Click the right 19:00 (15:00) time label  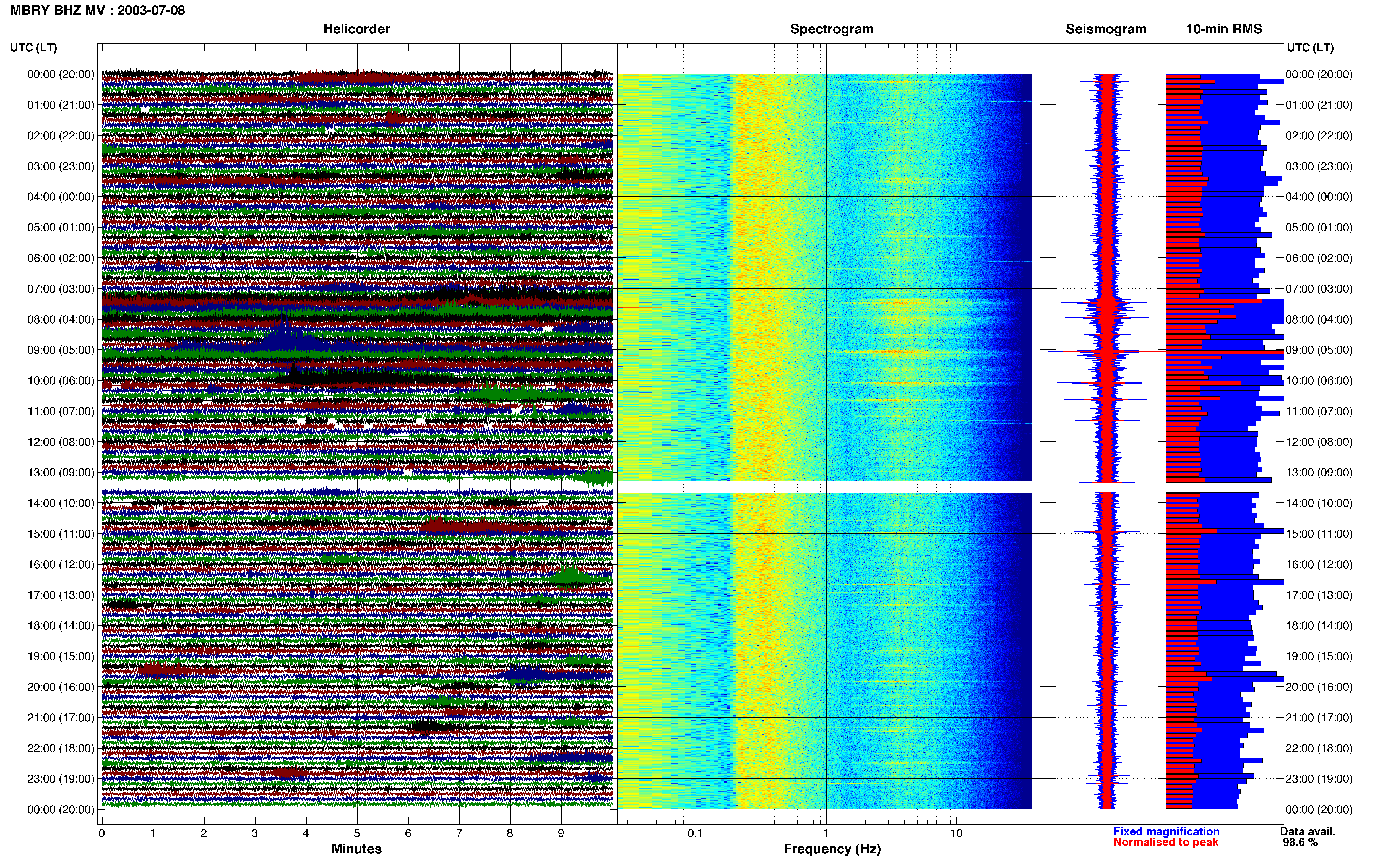[x=1319, y=656]
